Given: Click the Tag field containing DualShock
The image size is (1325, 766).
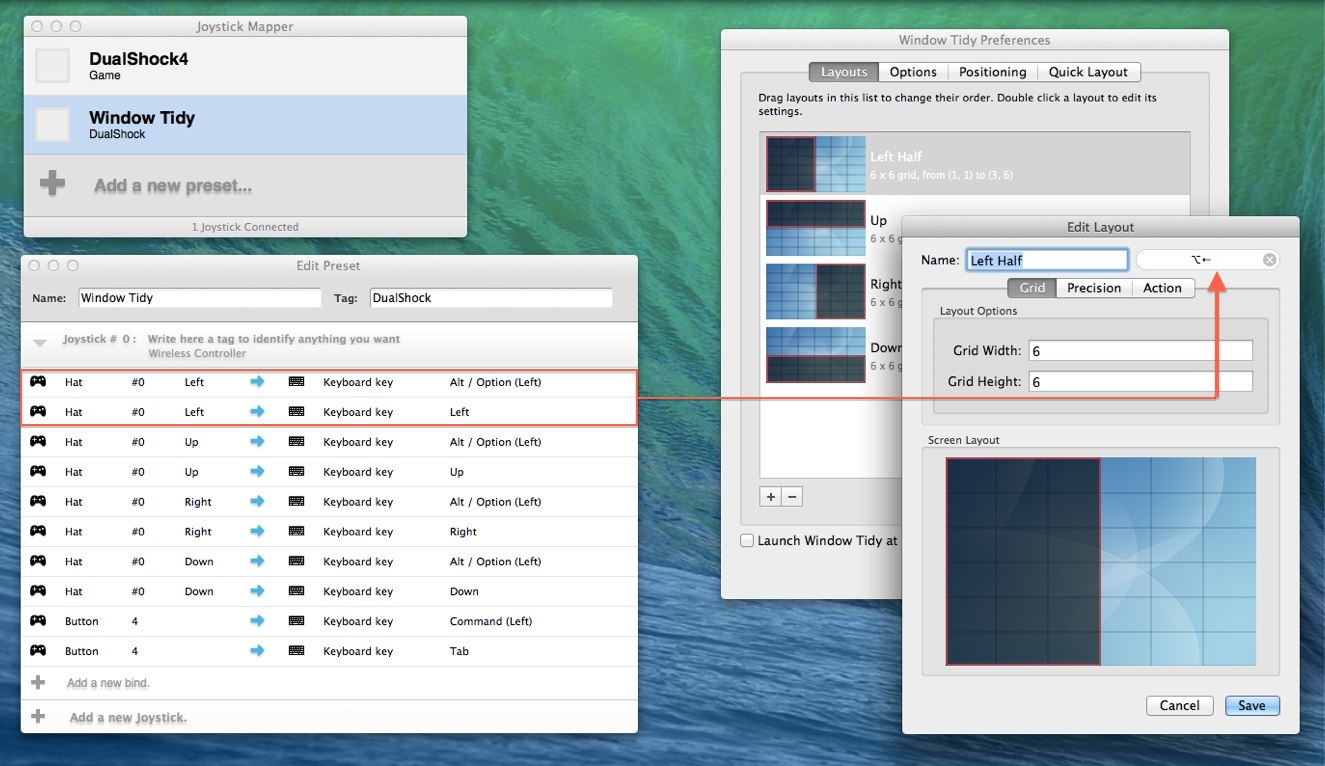Looking at the screenshot, I should 490,298.
